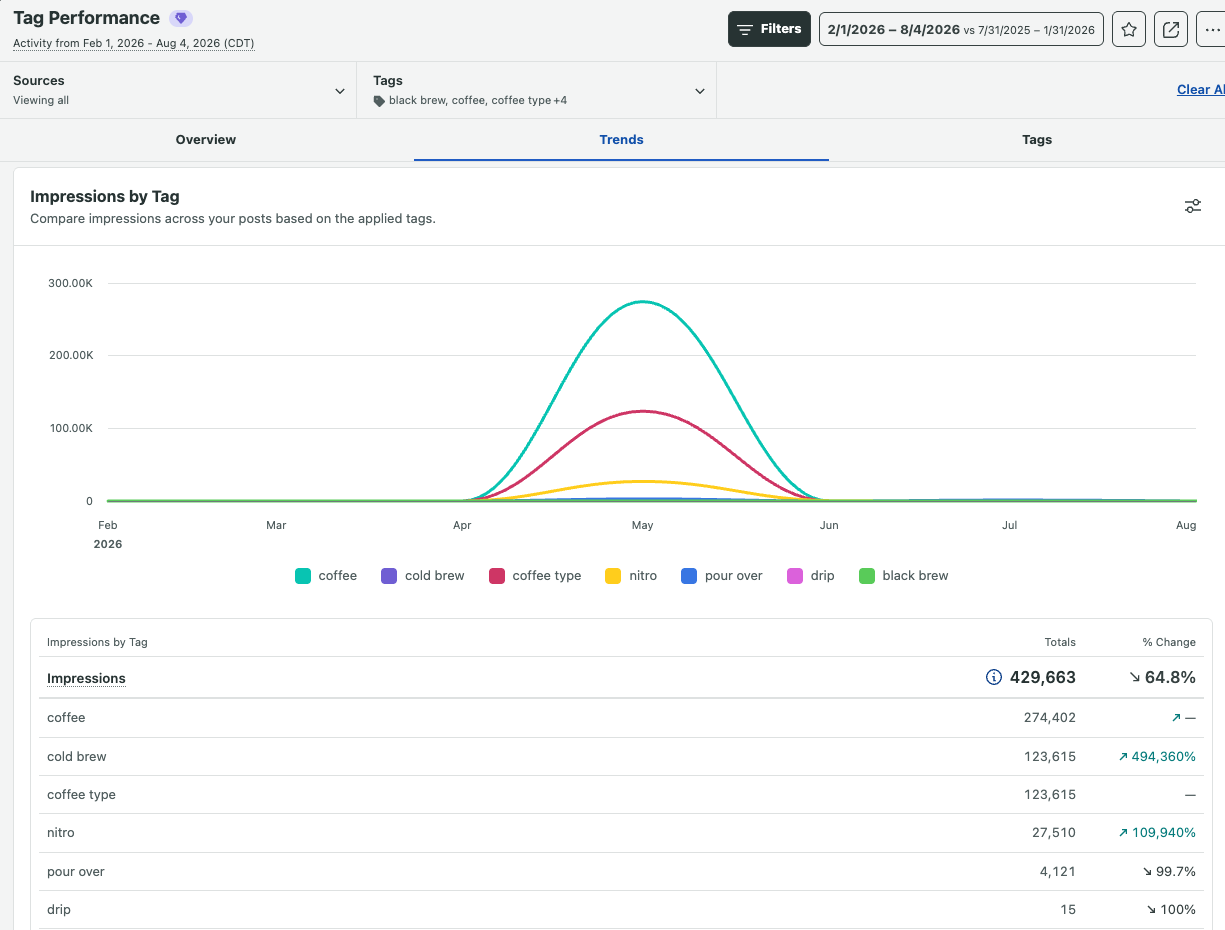The image size is (1225, 930).
Task: Expand the Tags dropdown chevron
Action: pyautogui.click(x=700, y=91)
